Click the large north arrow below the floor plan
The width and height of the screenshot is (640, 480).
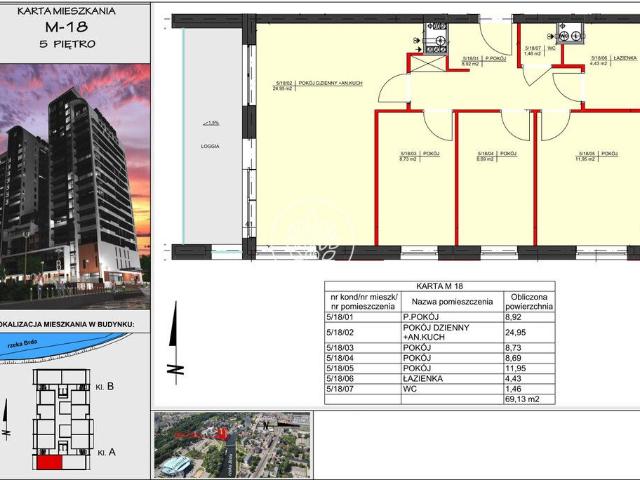tap(175, 341)
